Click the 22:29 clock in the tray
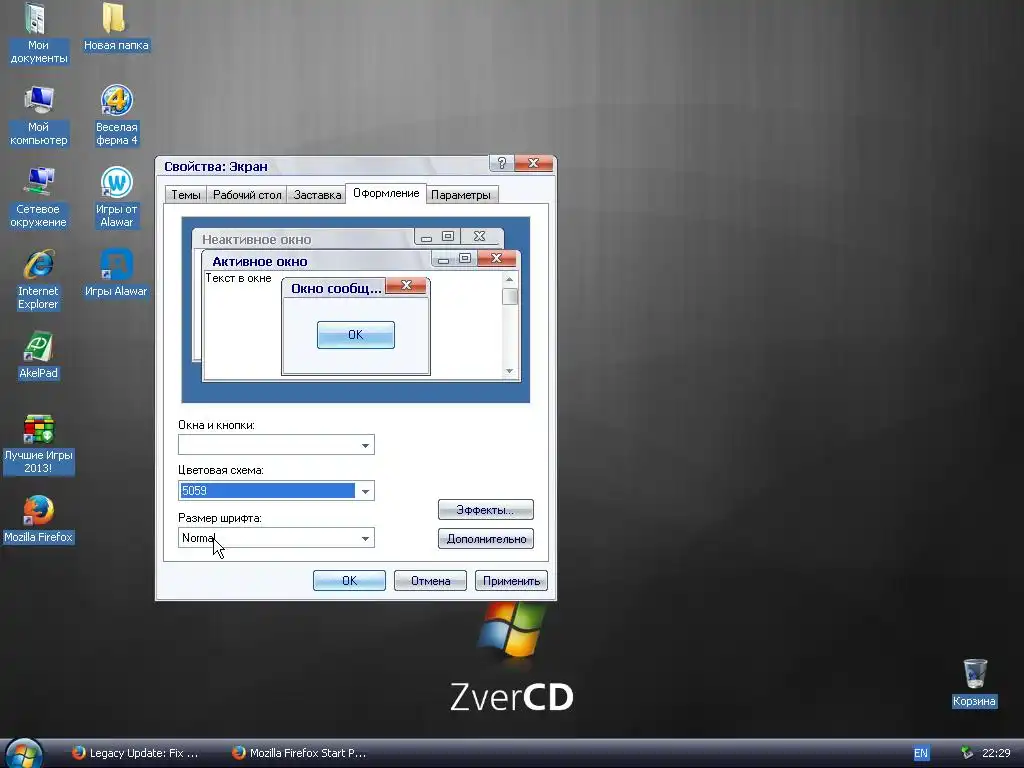Screen dimensions: 1024x768 (x=996, y=753)
